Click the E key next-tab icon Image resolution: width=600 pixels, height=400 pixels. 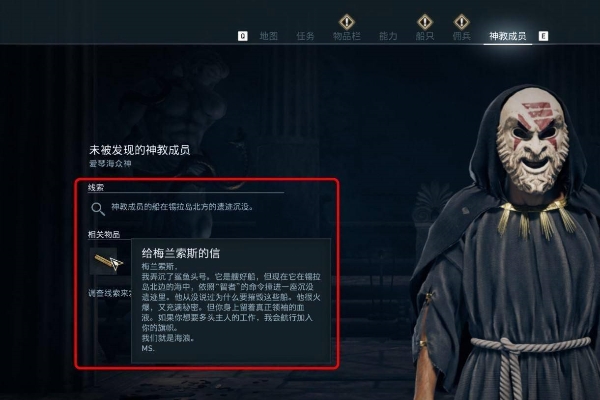point(543,36)
